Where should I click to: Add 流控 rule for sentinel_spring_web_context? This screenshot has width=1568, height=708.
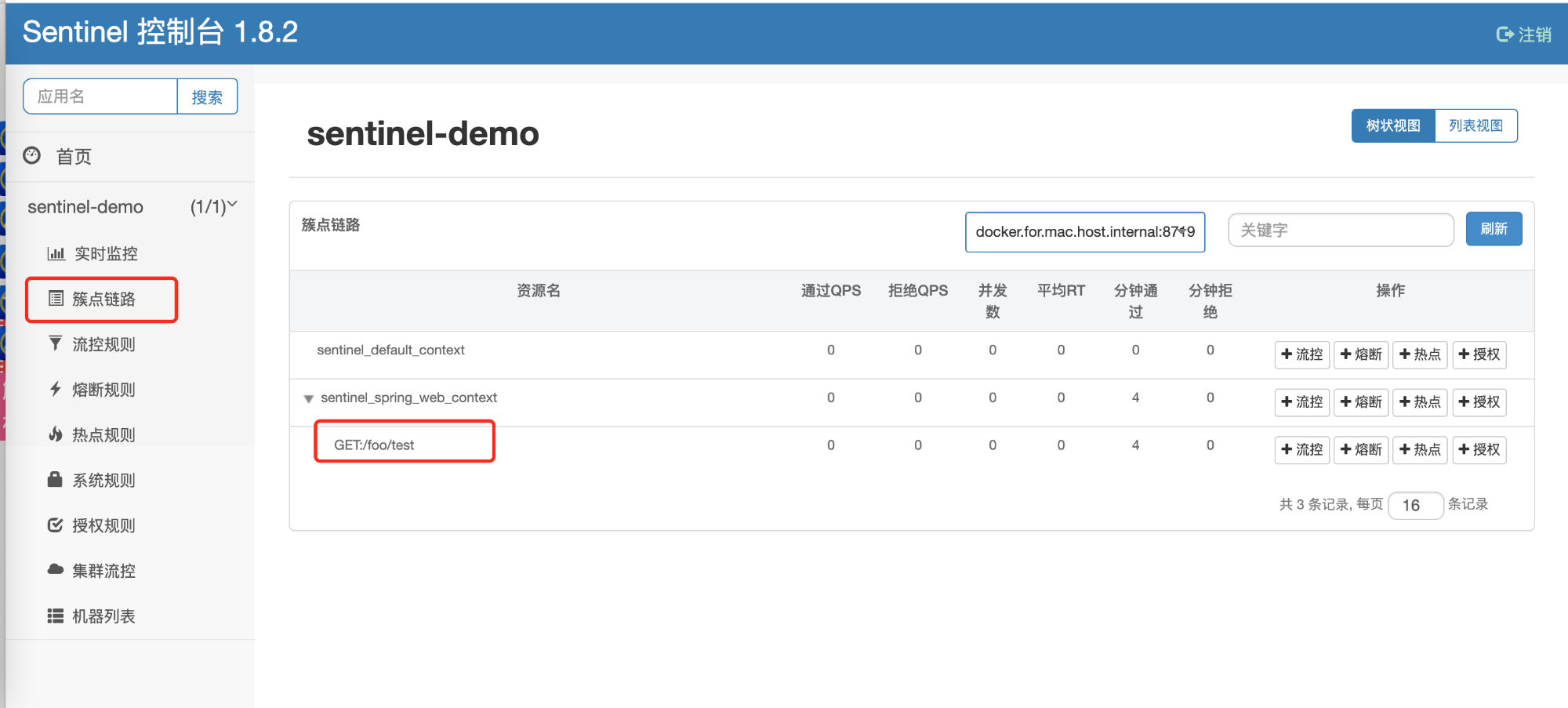click(x=1302, y=402)
